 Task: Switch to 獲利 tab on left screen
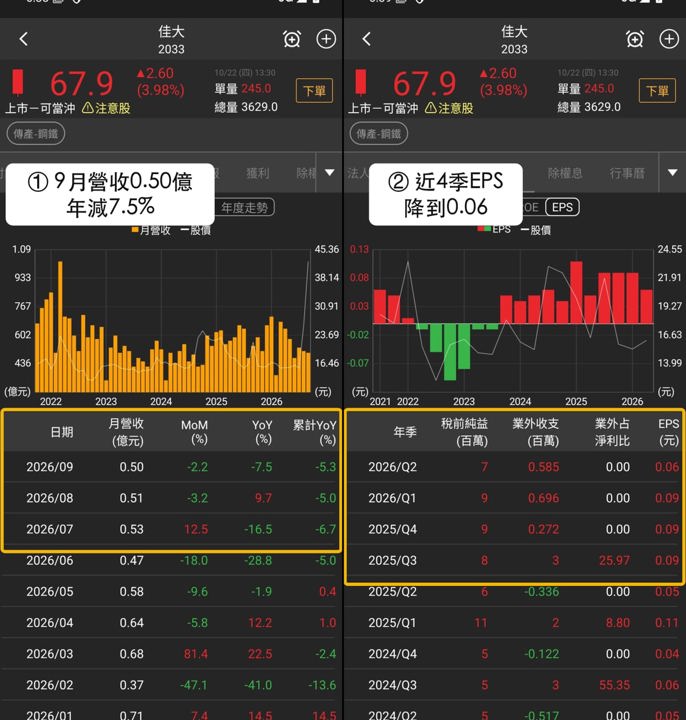tap(258, 173)
